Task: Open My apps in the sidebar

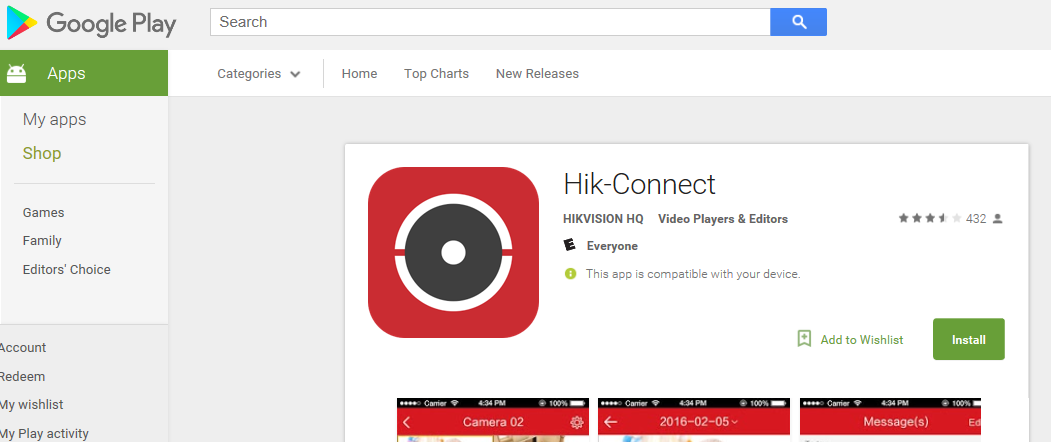Action: tap(54, 119)
